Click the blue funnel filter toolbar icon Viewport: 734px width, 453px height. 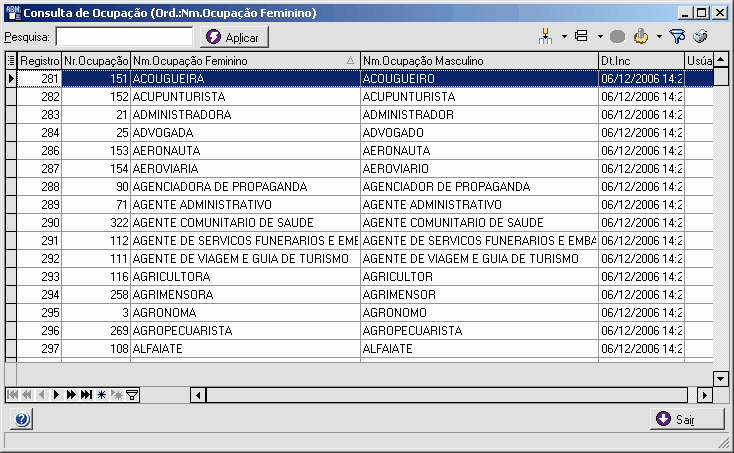[x=677, y=37]
